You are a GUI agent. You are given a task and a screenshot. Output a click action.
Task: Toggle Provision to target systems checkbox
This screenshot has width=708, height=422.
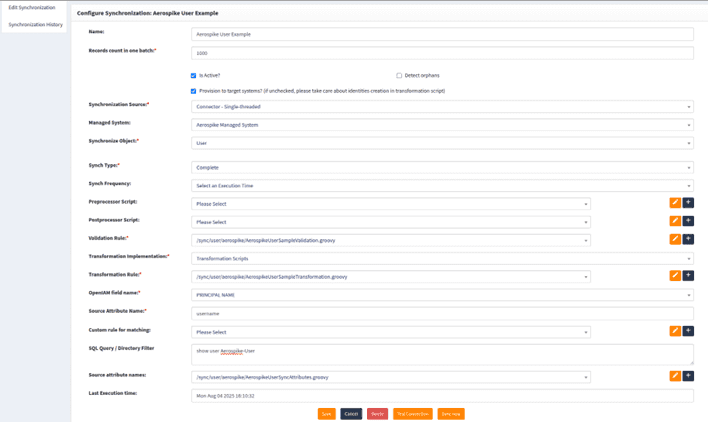pos(194,91)
